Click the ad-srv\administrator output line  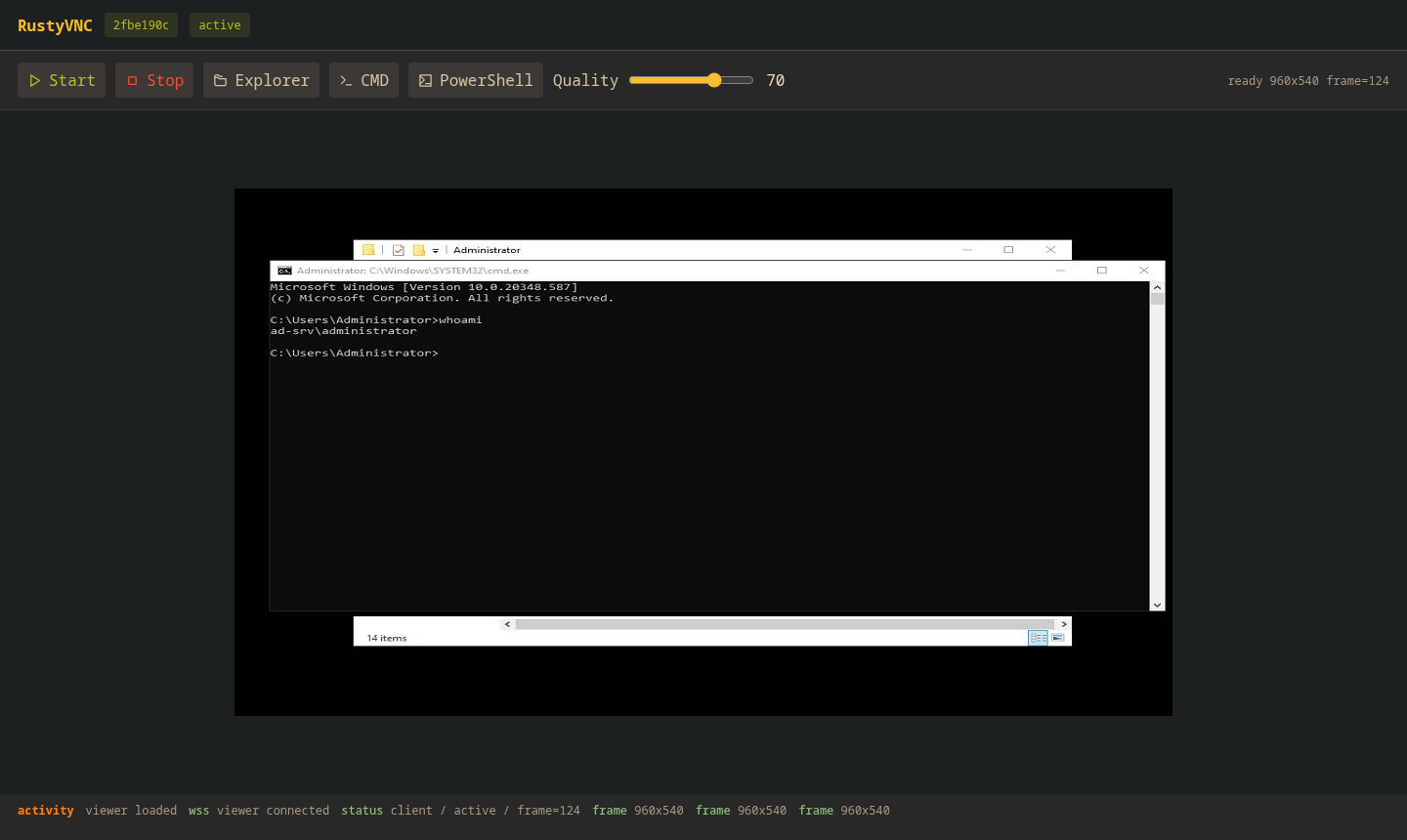coord(343,331)
